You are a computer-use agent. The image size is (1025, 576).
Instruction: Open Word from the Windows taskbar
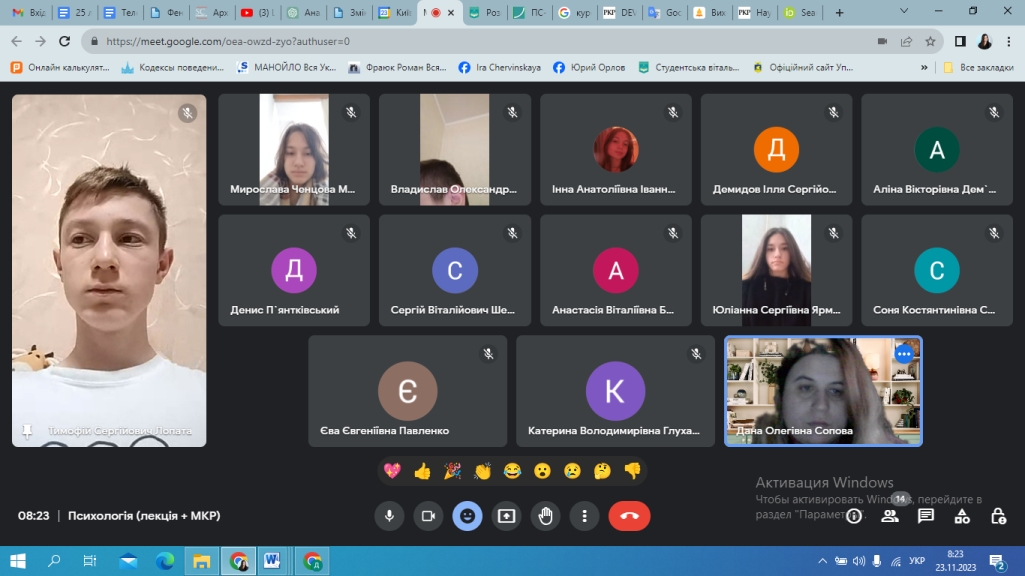click(273, 561)
